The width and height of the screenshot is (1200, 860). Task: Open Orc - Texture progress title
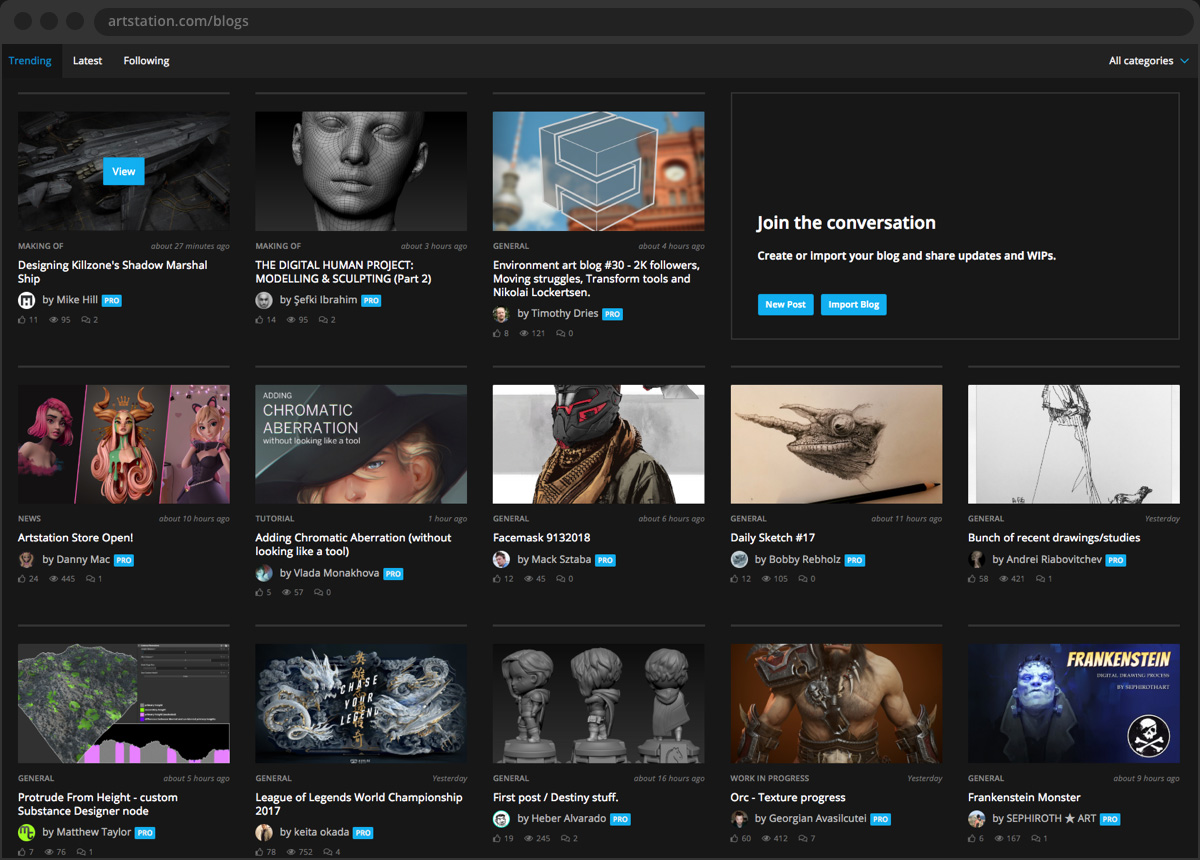(x=788, y=797)
